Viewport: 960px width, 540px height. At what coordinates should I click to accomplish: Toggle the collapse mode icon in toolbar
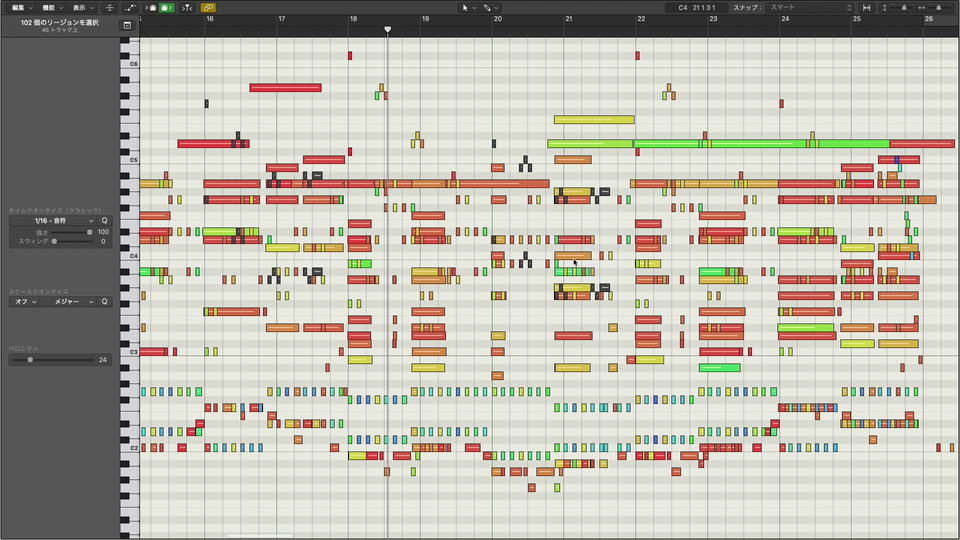[x=110, y=8]
